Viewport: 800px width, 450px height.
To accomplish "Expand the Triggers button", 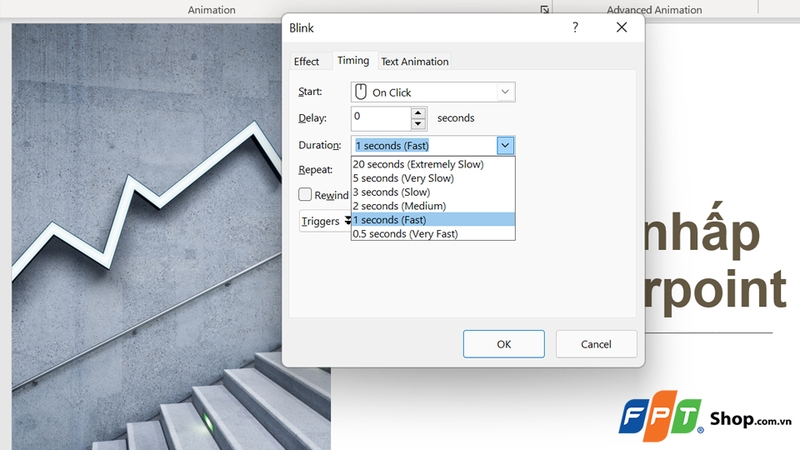I will pos(325,221).
